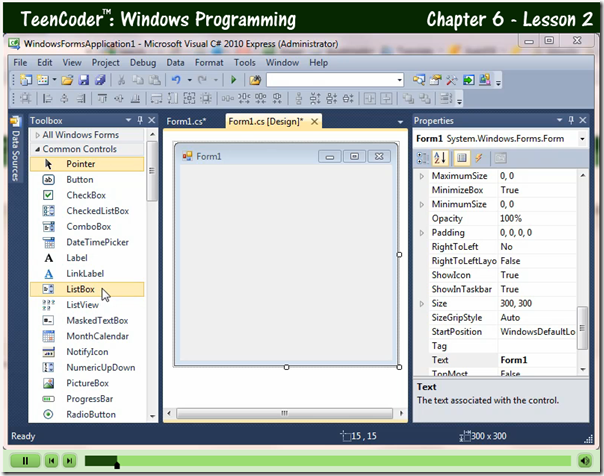The height and width of the screenshot is (476, 604).
Task: Pin the Properties panel auto-hide
Action: click(x=571, y=121)
